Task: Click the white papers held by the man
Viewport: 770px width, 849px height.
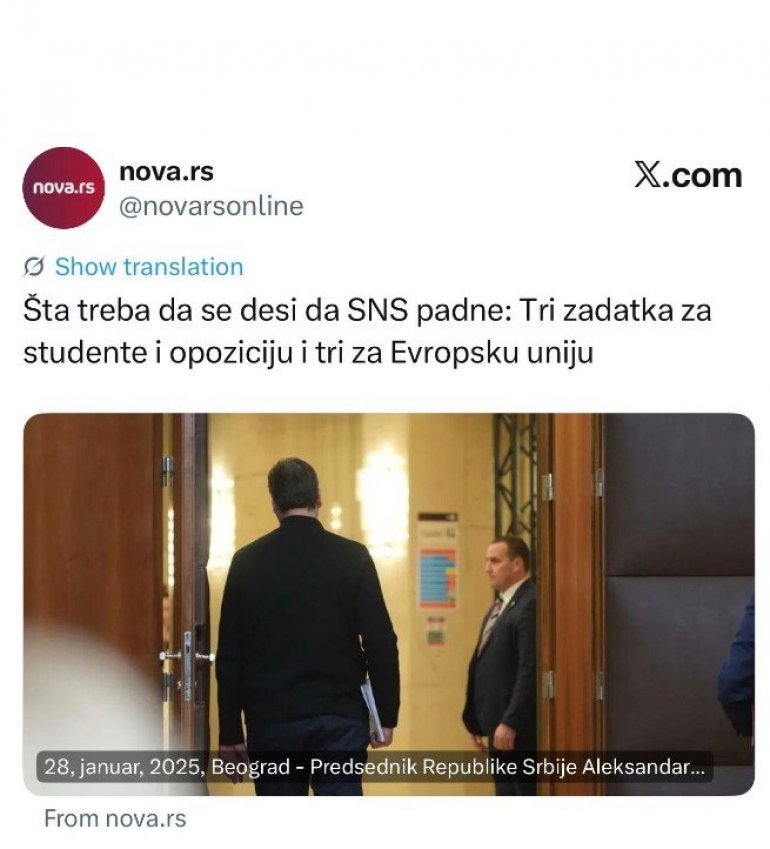Action: pyautogui.click(x=373, y=710)
